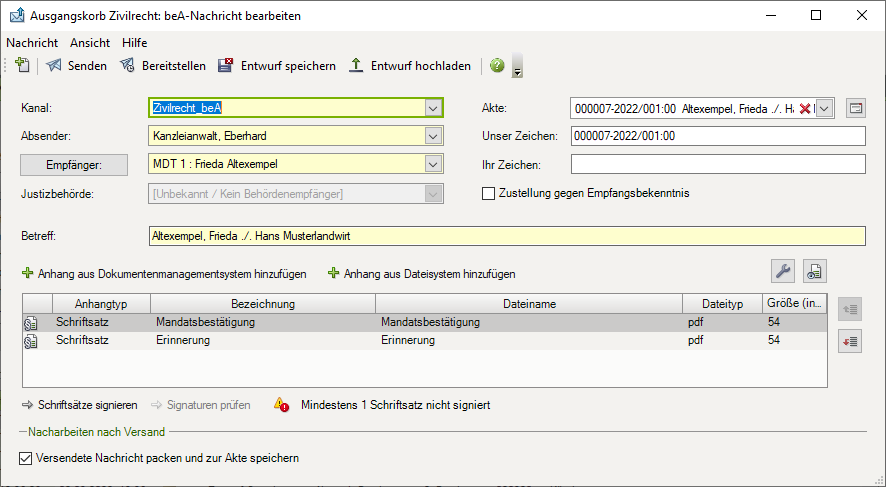Open the Nachricht menu
The width and height of the screenshot is (886, 487).
click(x=32, y=43)
